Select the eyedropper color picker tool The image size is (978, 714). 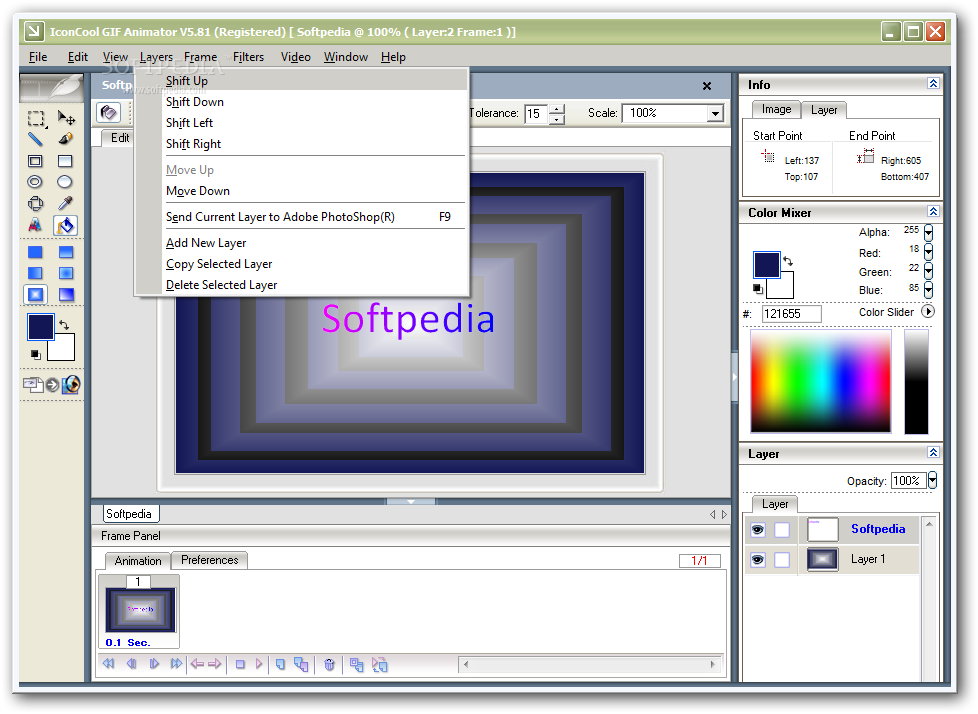[65, 203]
